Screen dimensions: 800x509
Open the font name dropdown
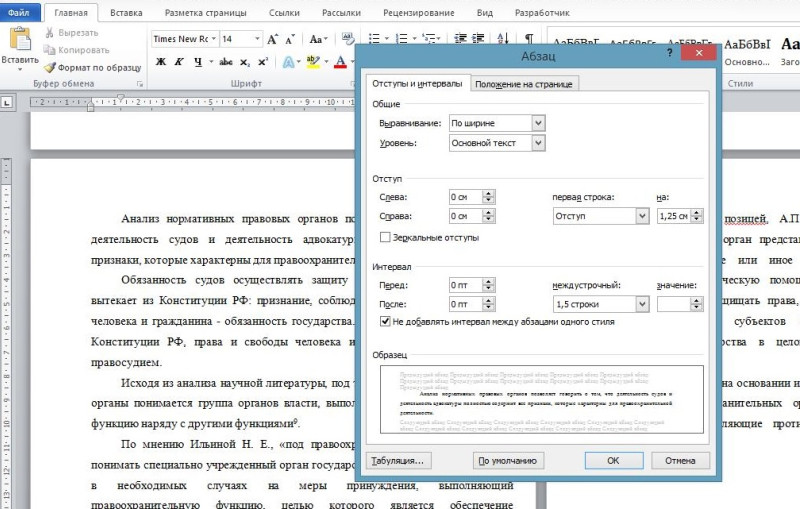(214, 39)
